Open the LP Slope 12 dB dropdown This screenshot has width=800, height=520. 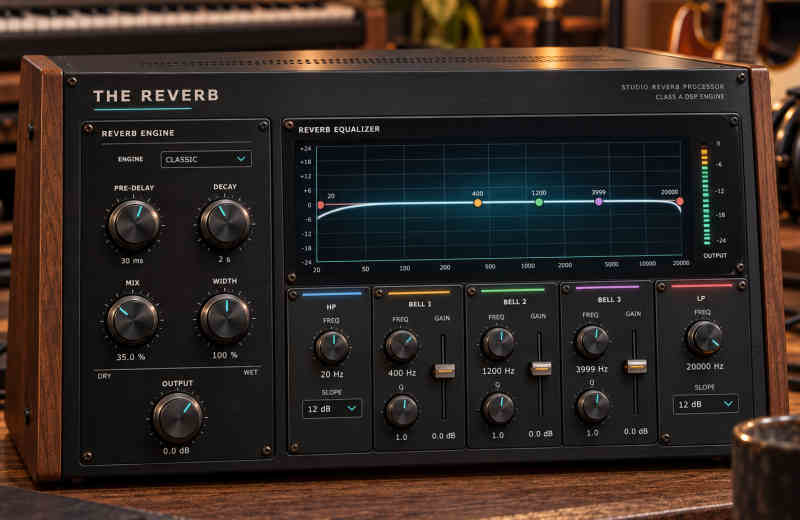pyautogui.click(x=706, y=404)
